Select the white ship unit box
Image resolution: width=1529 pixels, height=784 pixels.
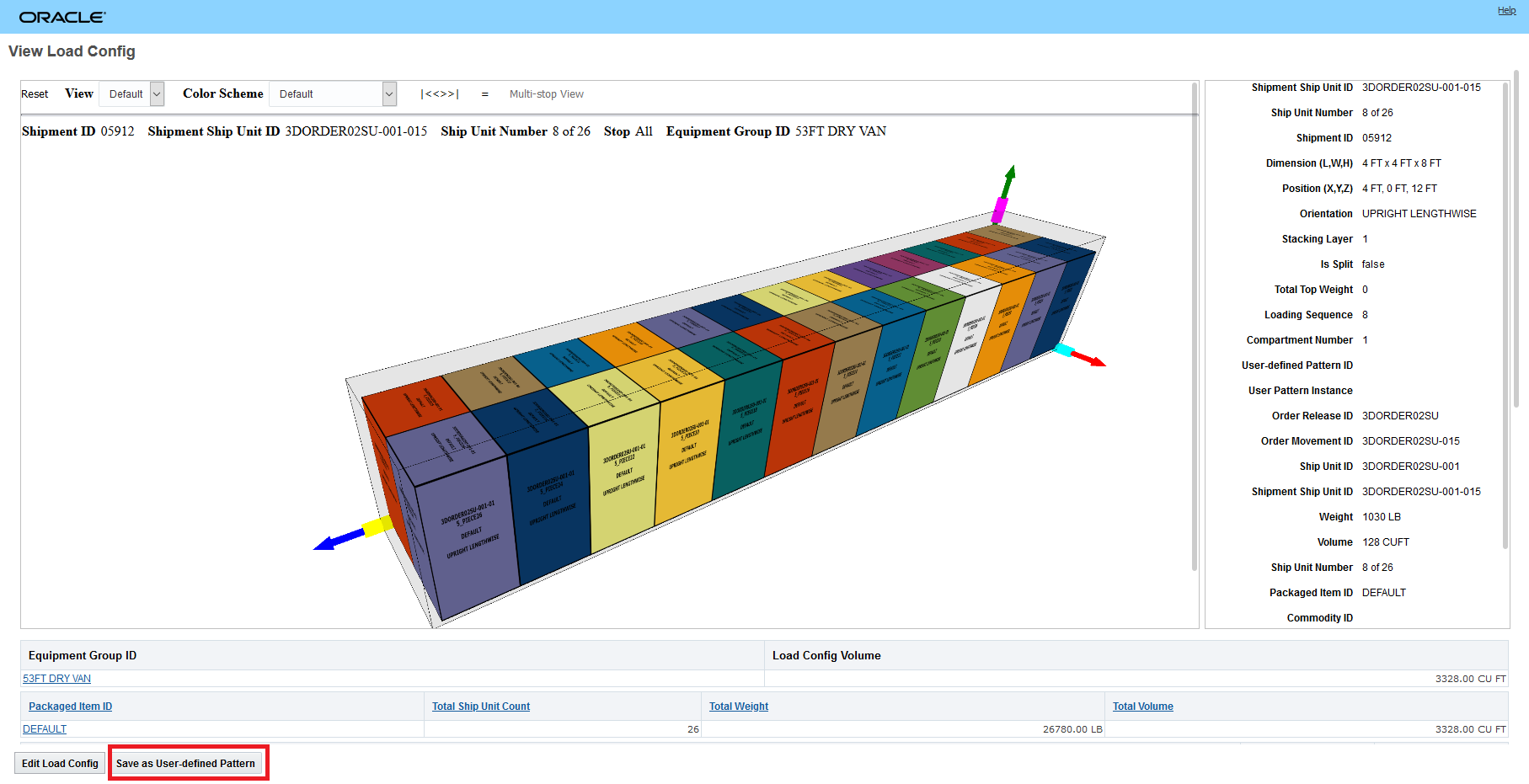tap(967, 341)
